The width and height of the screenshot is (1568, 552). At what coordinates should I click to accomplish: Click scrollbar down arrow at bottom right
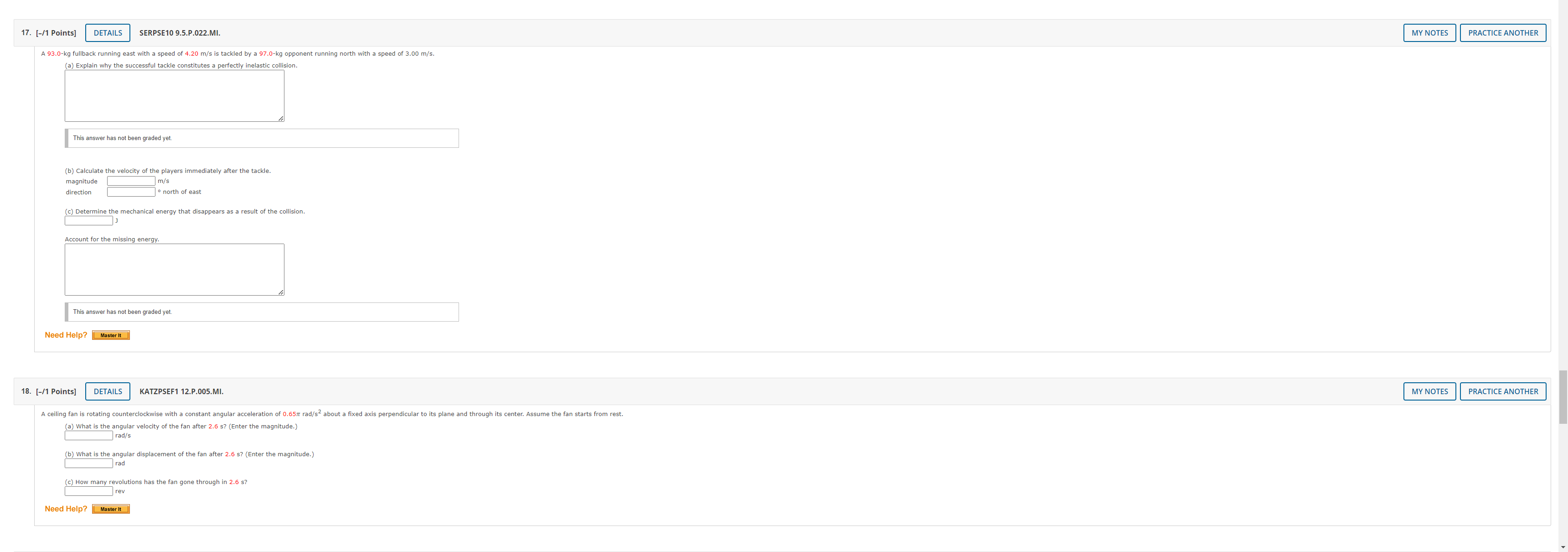coord(1563,547)
